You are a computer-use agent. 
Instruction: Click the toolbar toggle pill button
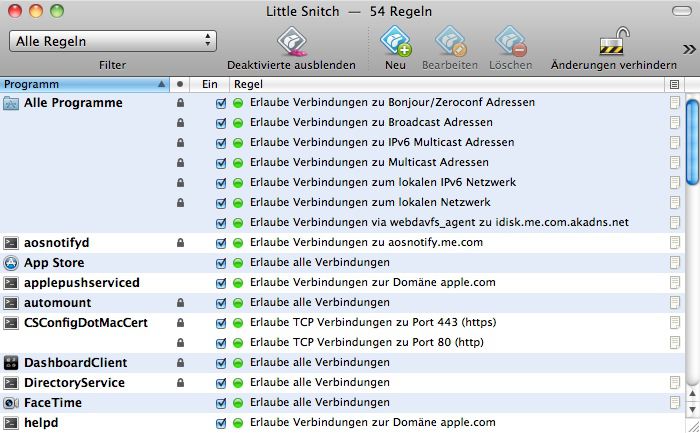(x=682, y=11)
